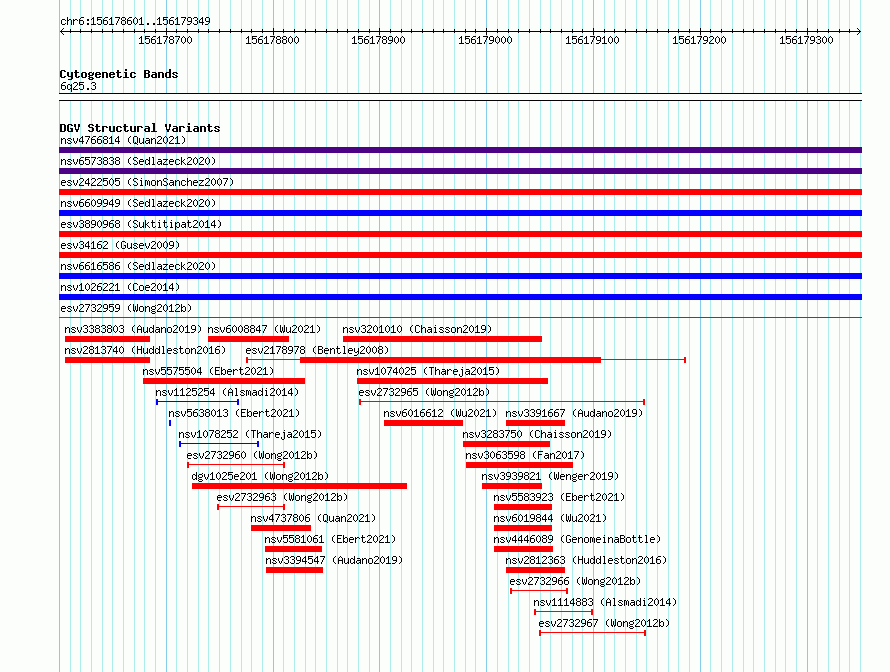Click ruler position 156179000
This screenshot has width=890, height=672.
(x=485, y=40)
